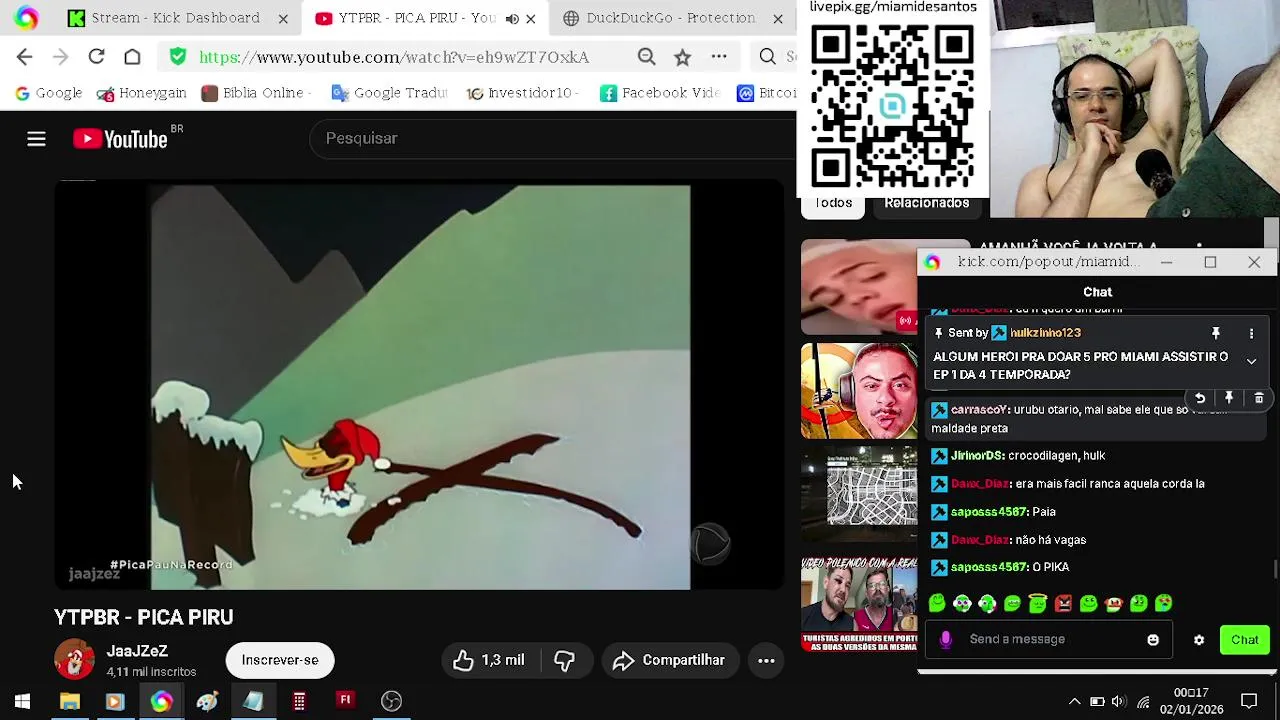Image resolution: width=1280 pixels, height=720 pixels.
Task: Open the Windows notification center icon
Action: click(1249, 701)
